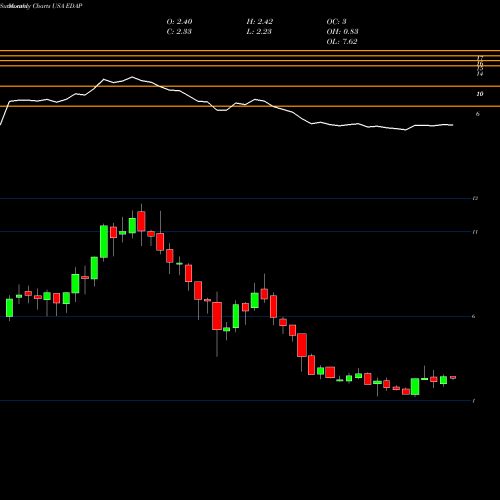Click the 'OC: 3' reading

[336, 21]
